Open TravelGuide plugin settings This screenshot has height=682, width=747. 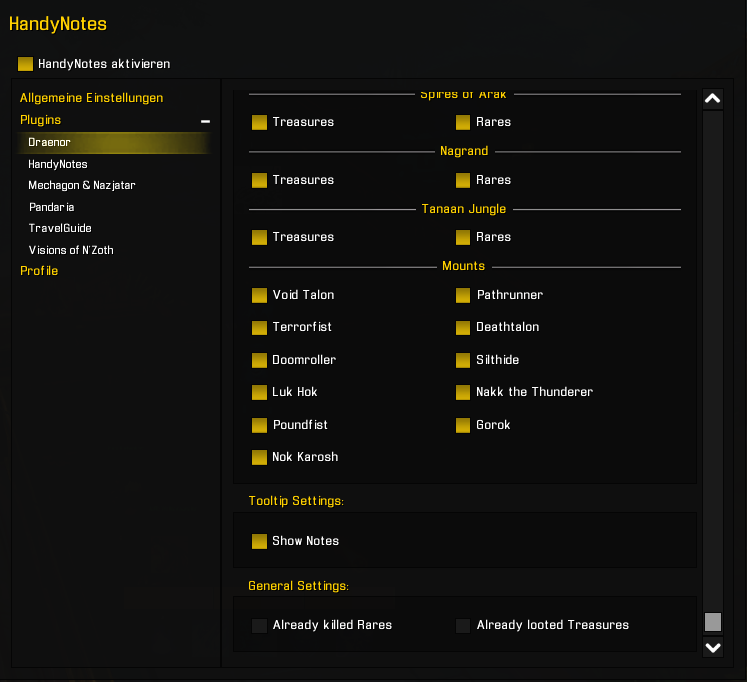[x=60, y=228]
